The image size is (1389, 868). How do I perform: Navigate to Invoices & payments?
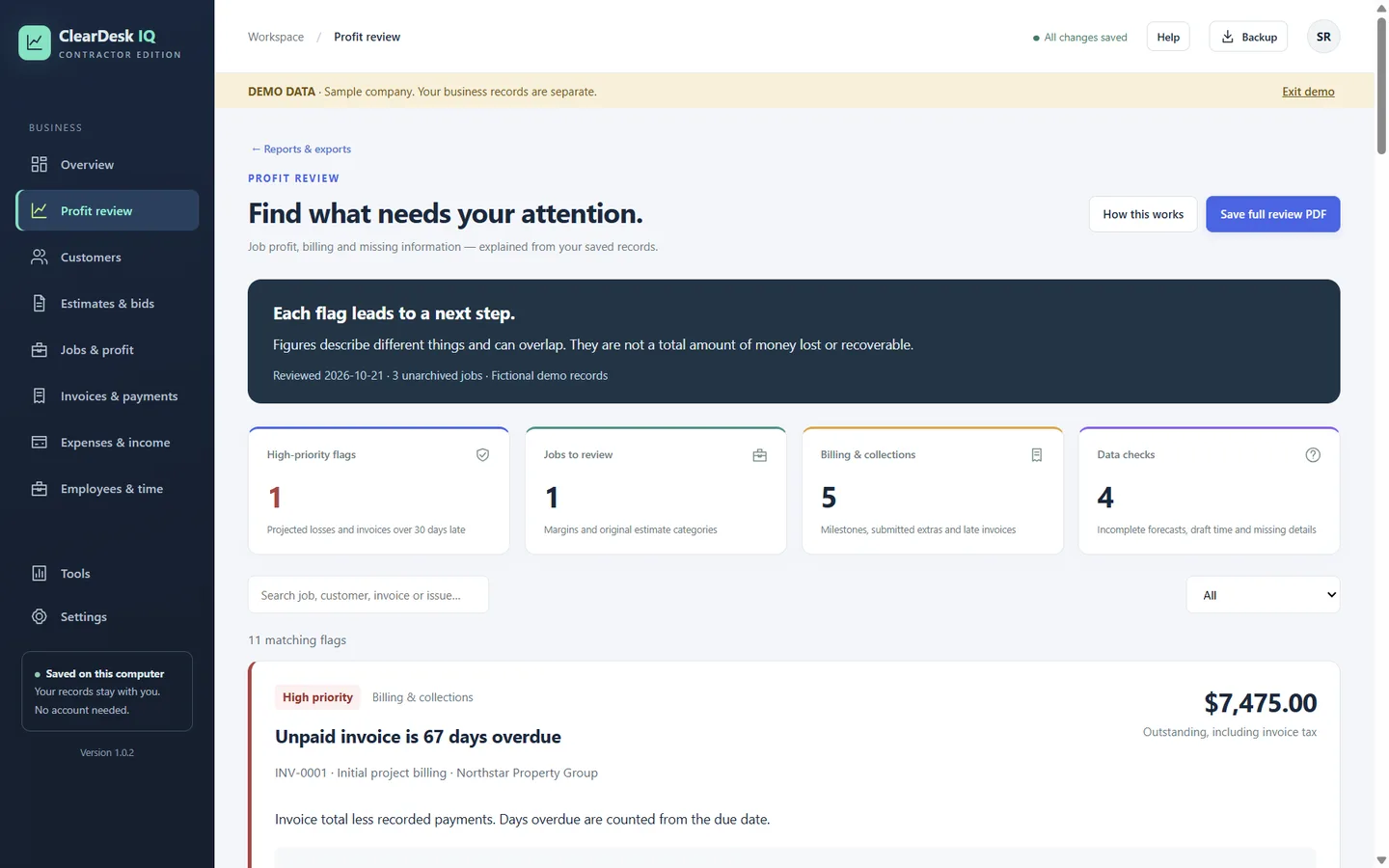click(x=107, y=395)
